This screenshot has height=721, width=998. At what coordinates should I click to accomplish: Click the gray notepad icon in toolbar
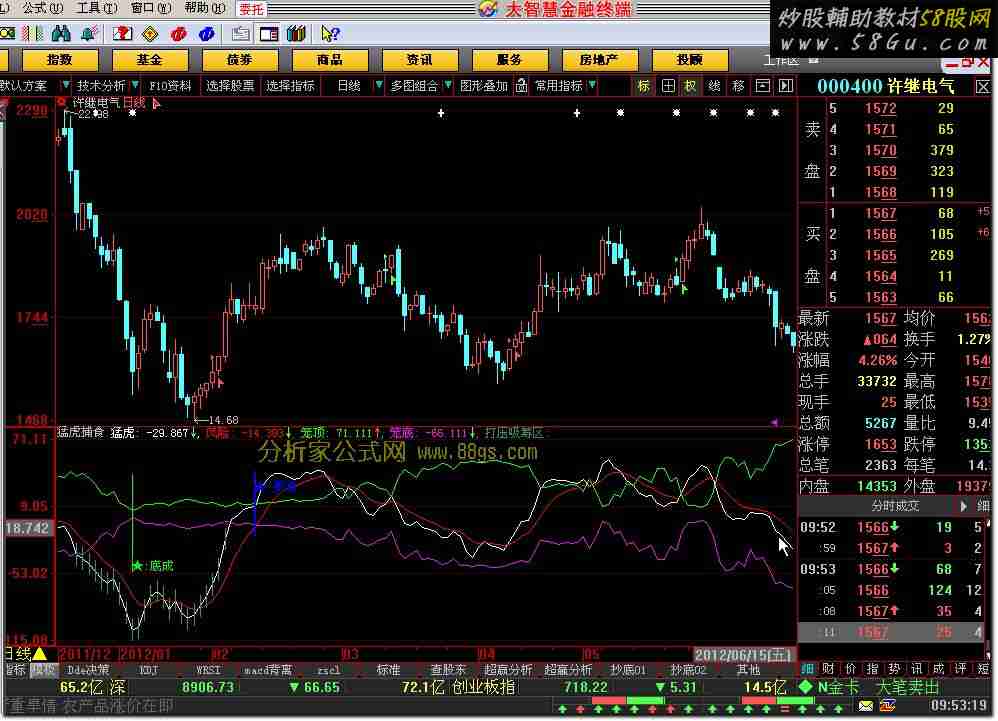tap(241, 33)
